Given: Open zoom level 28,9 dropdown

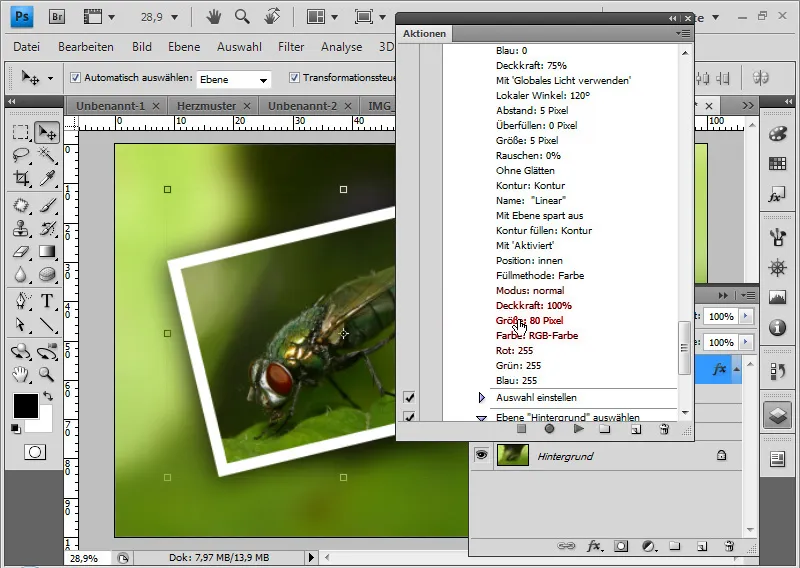Looking at the screenshot, I should (174, 17).
